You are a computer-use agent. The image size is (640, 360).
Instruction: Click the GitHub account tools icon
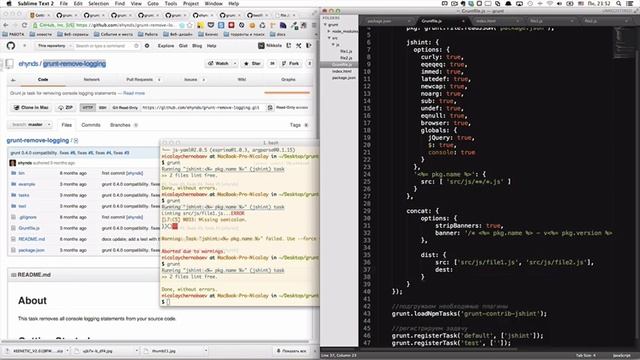[299, 46]
